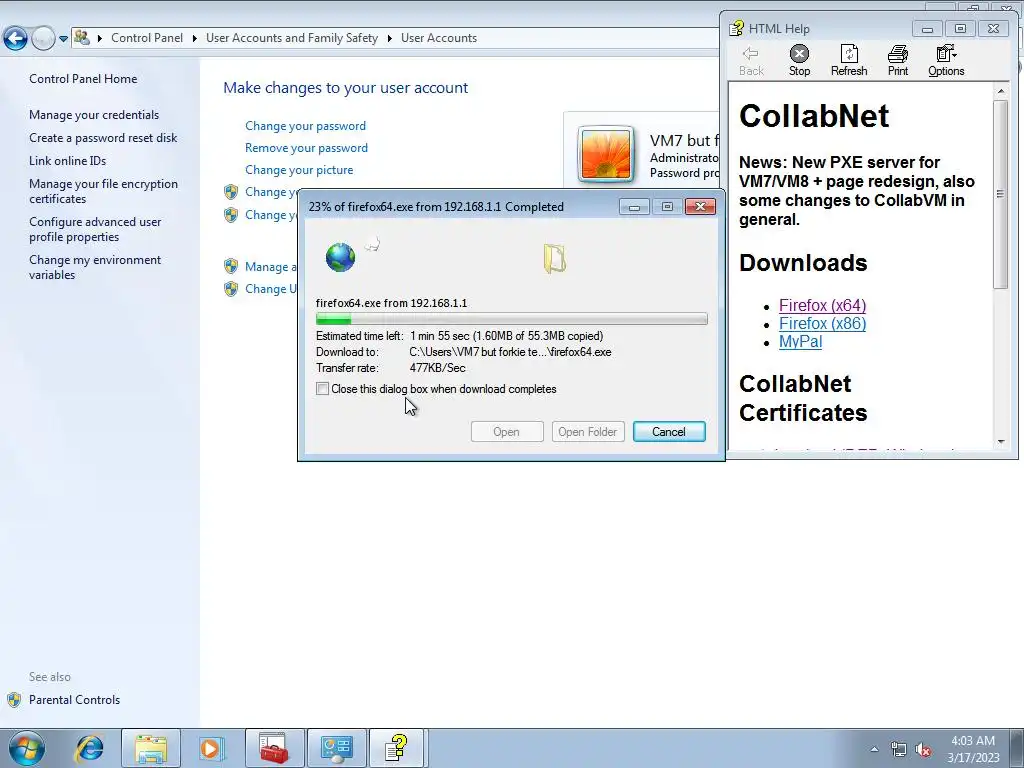Open the Options menu in HTML Help
1024x768 pixels.
coord(946,61)
